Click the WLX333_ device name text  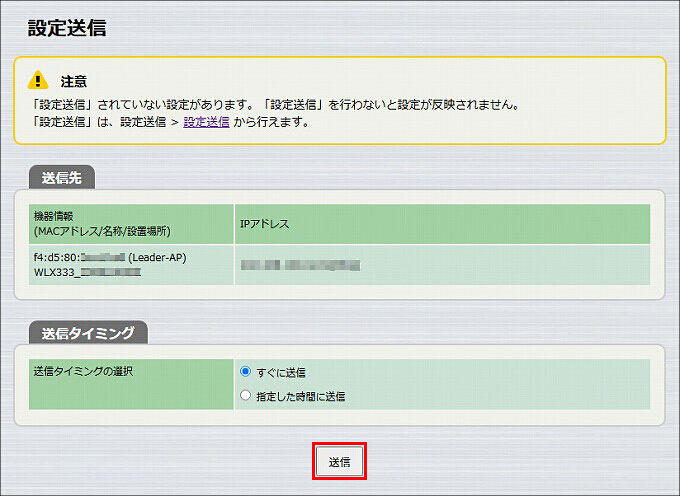(x=87, y=273)
